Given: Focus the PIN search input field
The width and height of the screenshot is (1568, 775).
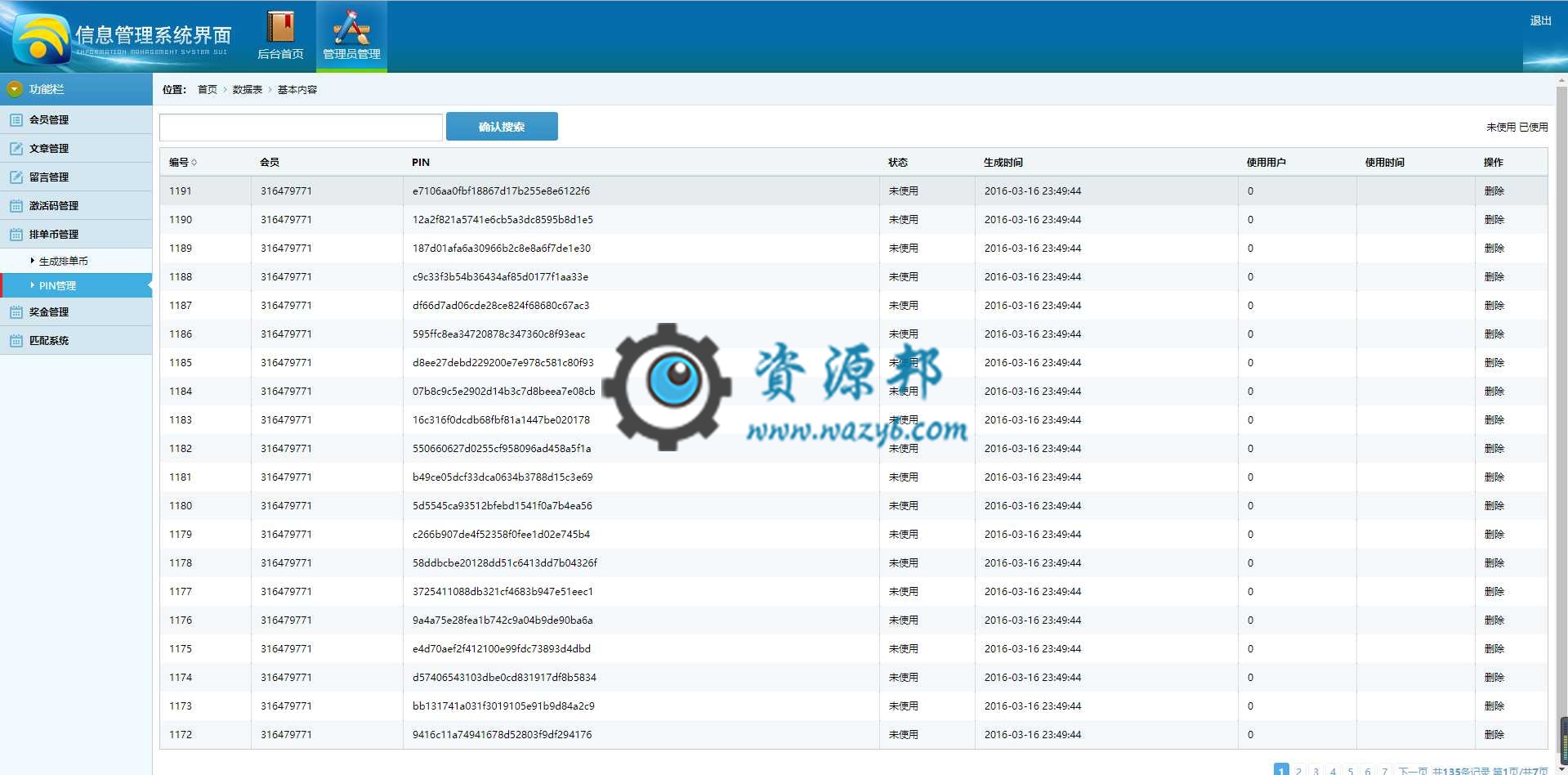Looking at the screenshot, I should click(x=301, y=127).
